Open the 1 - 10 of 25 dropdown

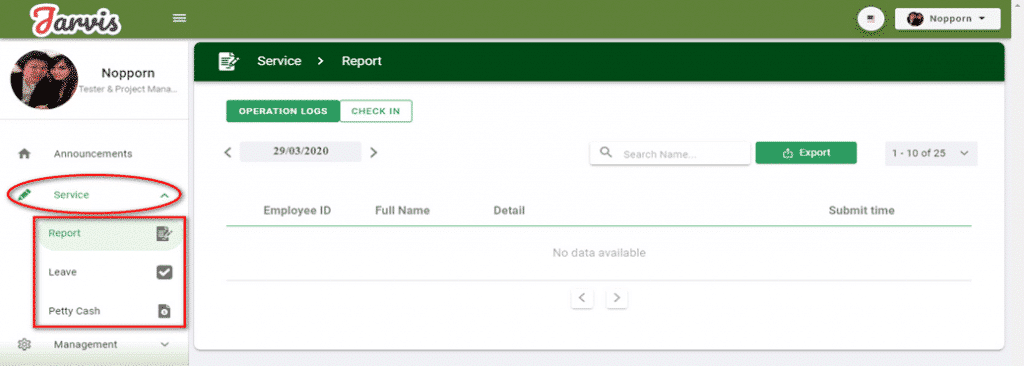pos(931,153)
